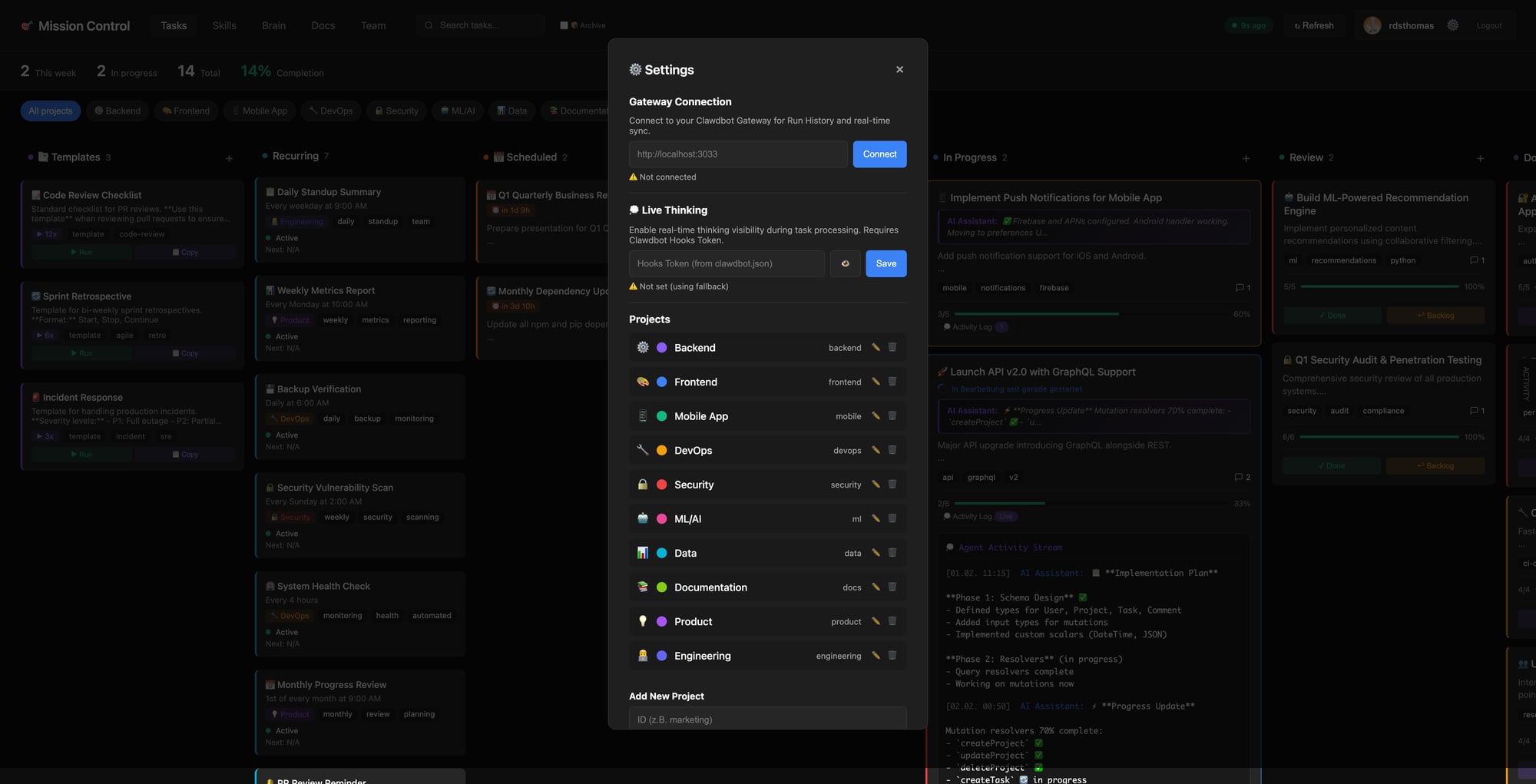Expand Activity Log on Push Notifications card
The image size is (1536, 784).
975,327
